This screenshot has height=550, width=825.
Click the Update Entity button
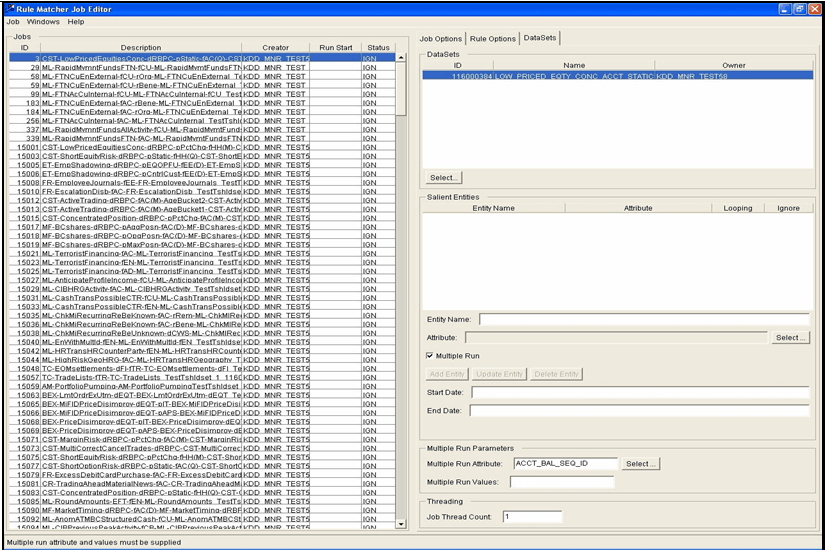pos(499,374)
